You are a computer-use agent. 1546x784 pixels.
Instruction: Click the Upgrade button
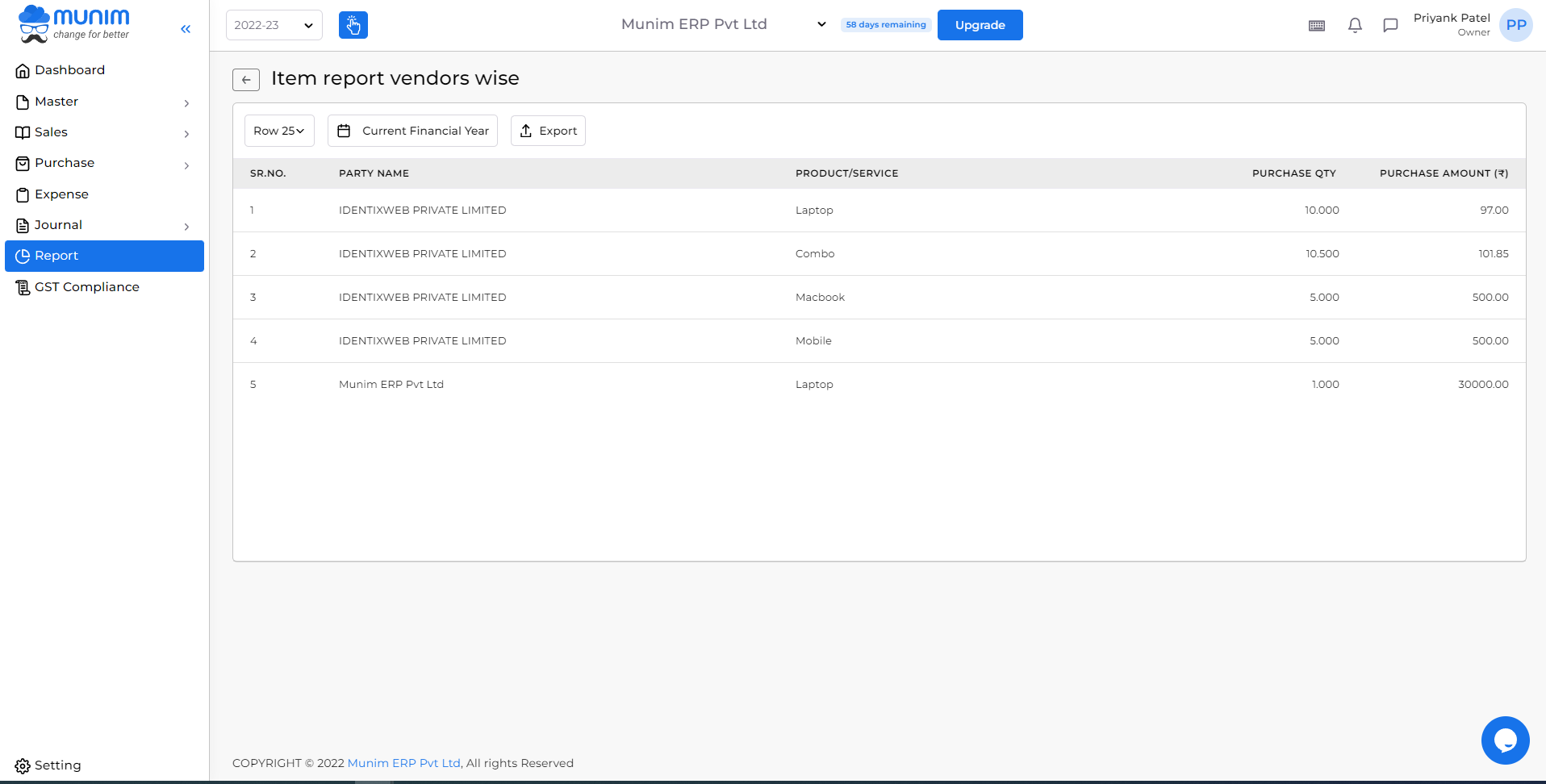(980, 25)
